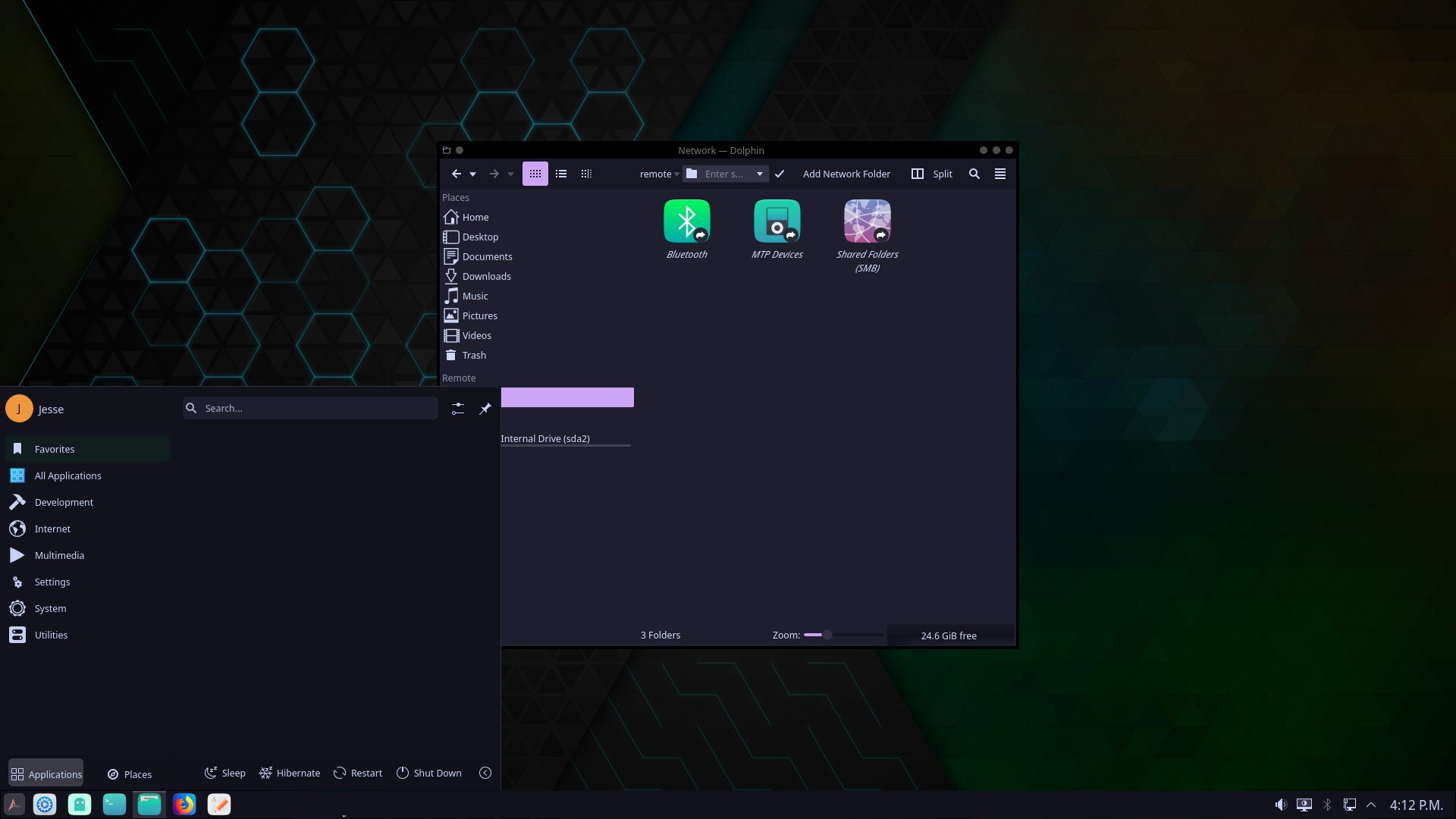Open the Bluetooth network folder
This screenshot has height=819, width=1456.
click(x=686, y=229)
